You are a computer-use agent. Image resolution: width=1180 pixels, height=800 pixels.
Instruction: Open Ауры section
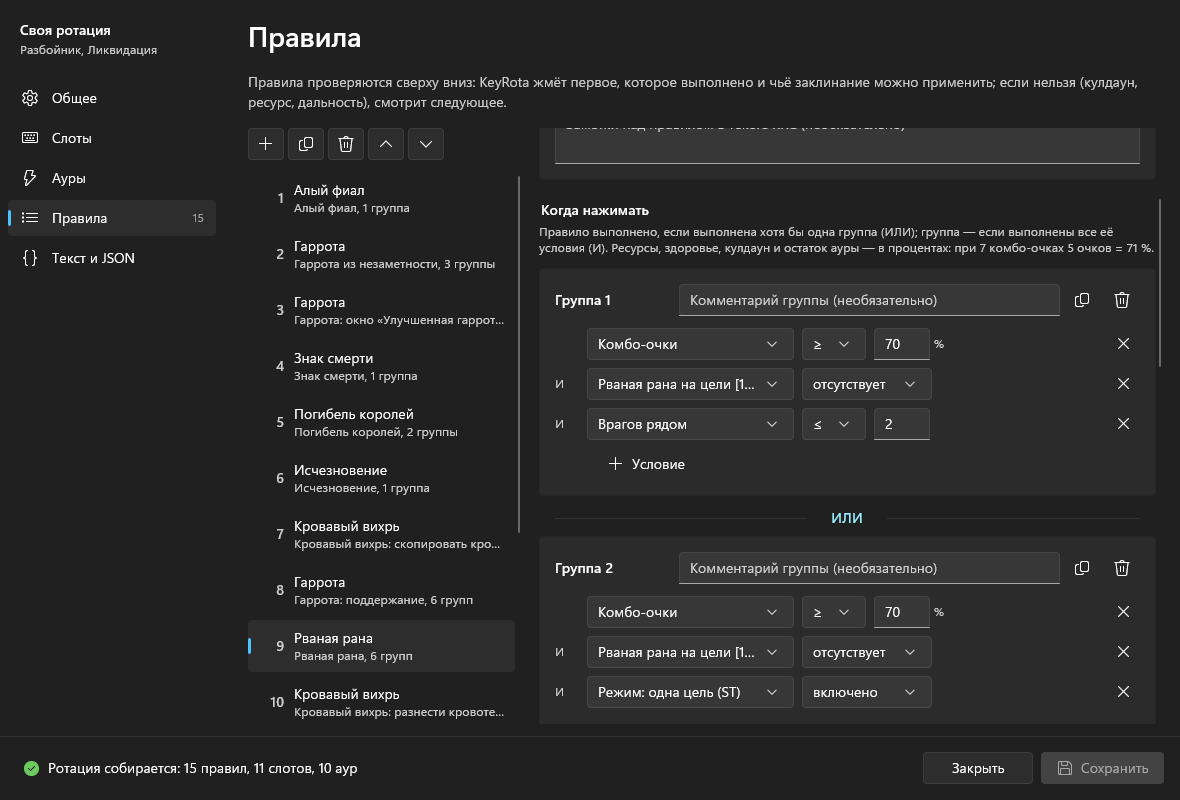click(x=112, y=178)
